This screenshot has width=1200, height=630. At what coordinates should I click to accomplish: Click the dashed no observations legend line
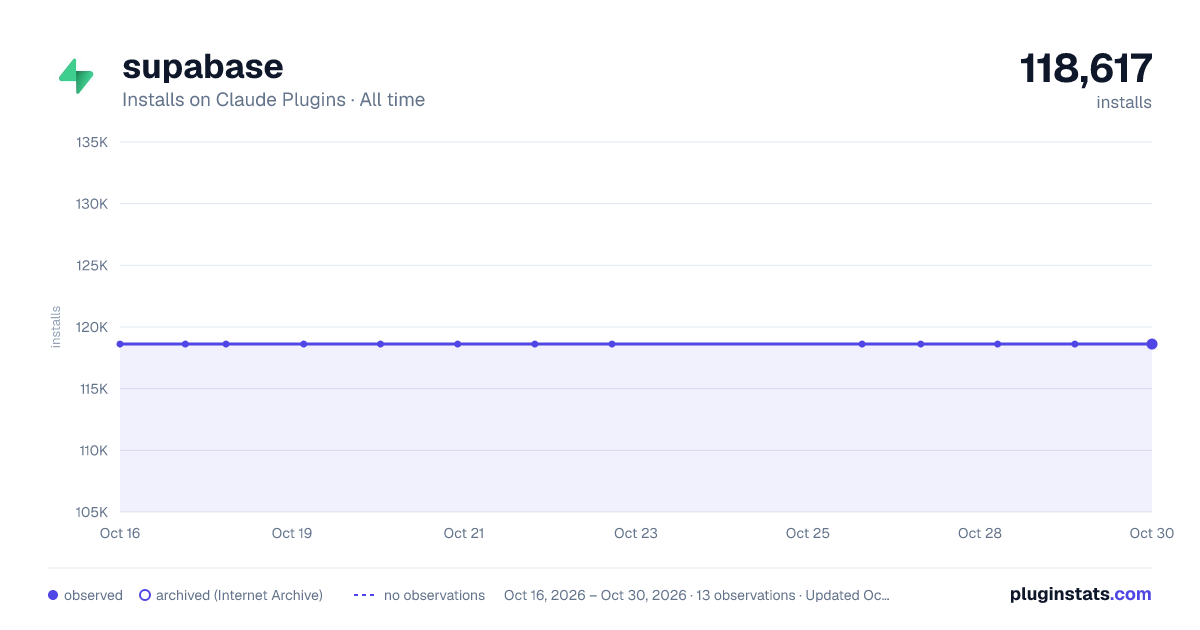(364, 595)
